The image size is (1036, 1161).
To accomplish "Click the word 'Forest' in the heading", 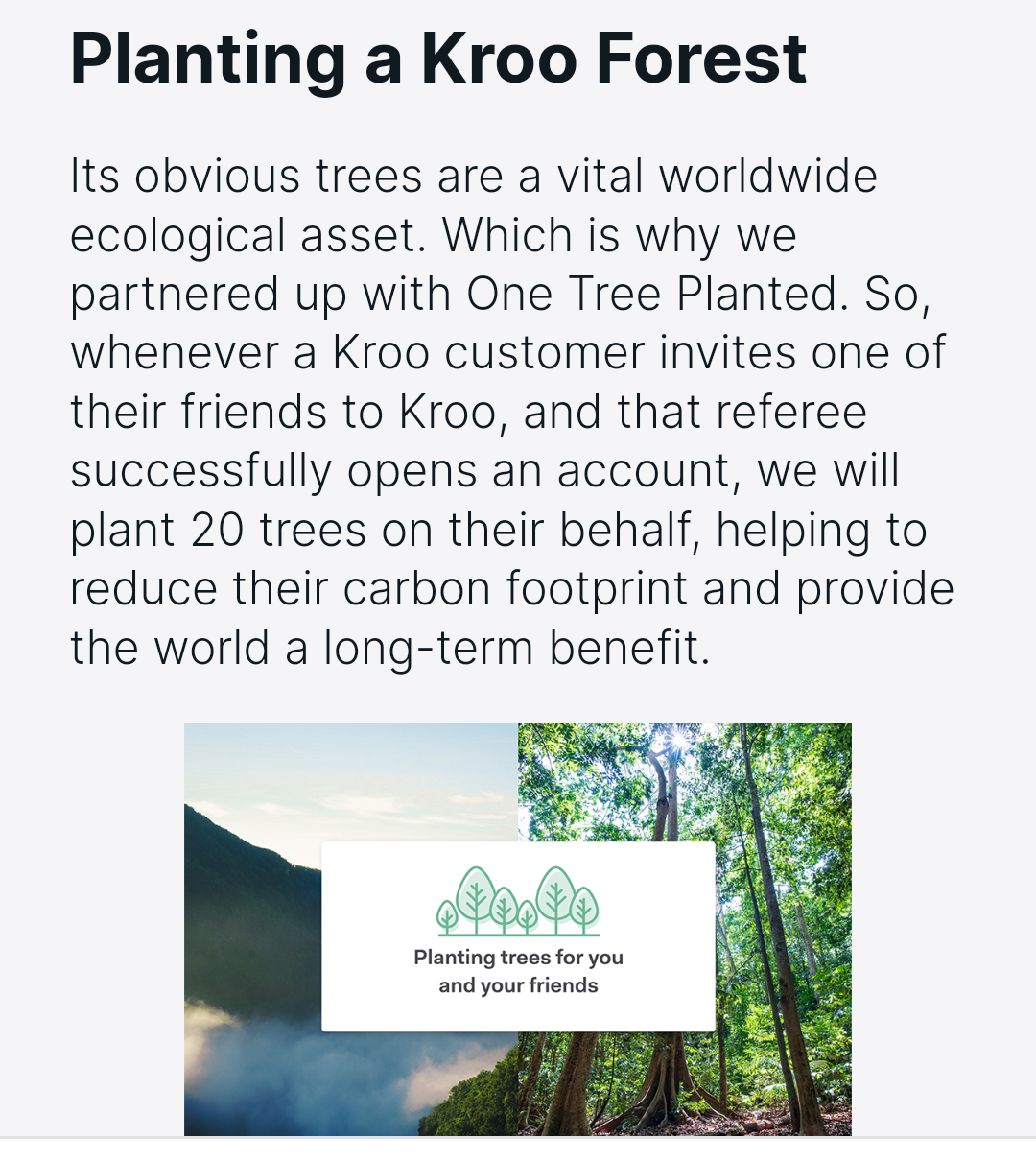I will [x=701, y=59].
